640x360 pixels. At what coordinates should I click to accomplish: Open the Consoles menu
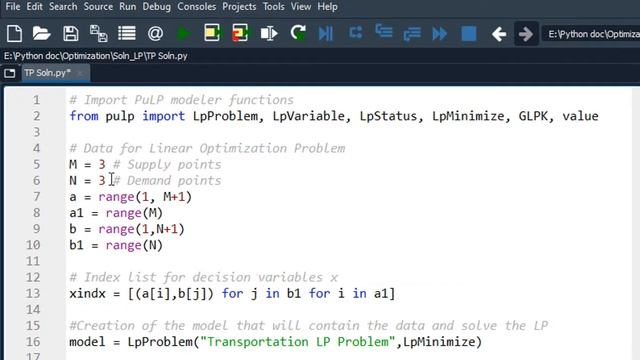[x=196, y=7]
